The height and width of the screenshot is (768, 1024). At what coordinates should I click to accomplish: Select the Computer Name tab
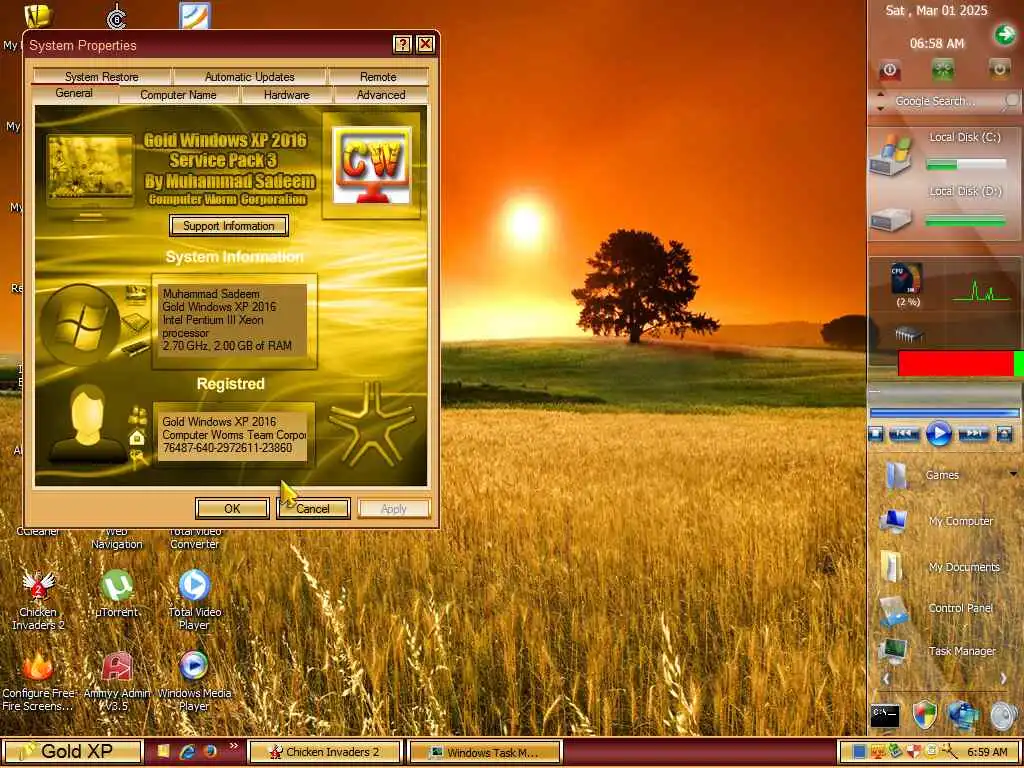pos(178,95)
